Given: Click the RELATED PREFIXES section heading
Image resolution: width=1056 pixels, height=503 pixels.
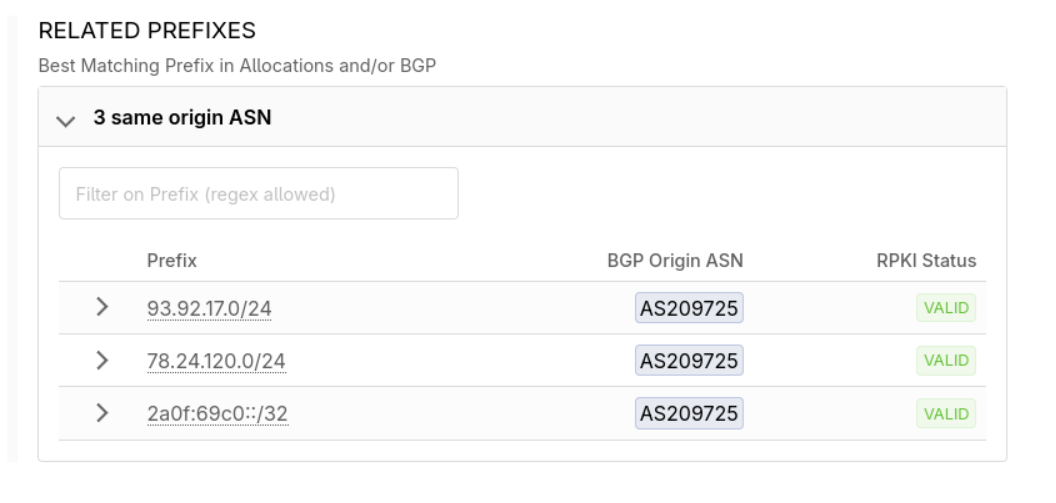Looking at the screenshot, I should (x=147, y=31).
